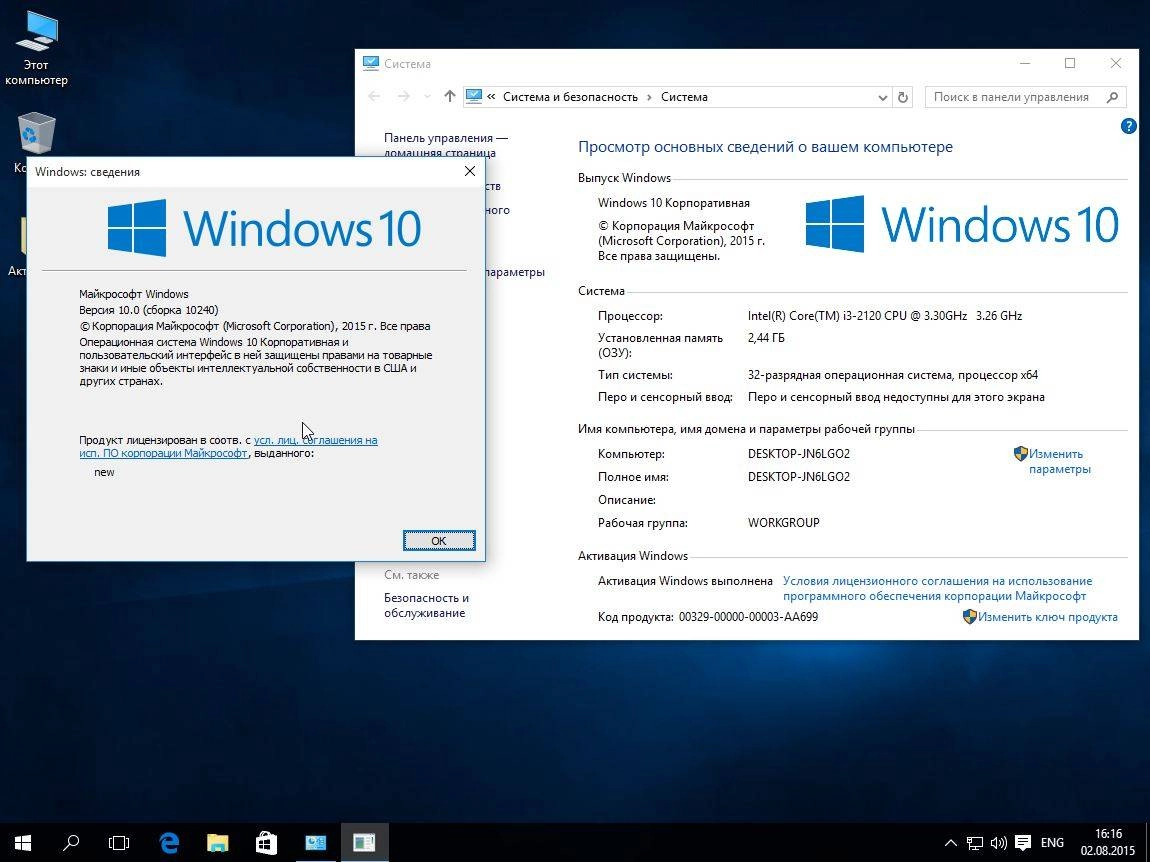Launch Microsoft Edge from the taskbar
The height and width of the screenshot is (862, 1150).
[x=169, y=843]
